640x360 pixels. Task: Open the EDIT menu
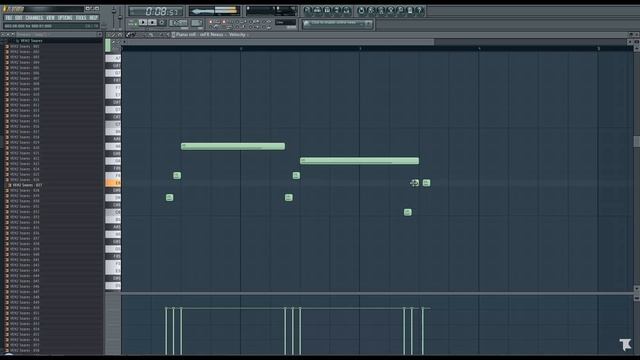(19, 18)
